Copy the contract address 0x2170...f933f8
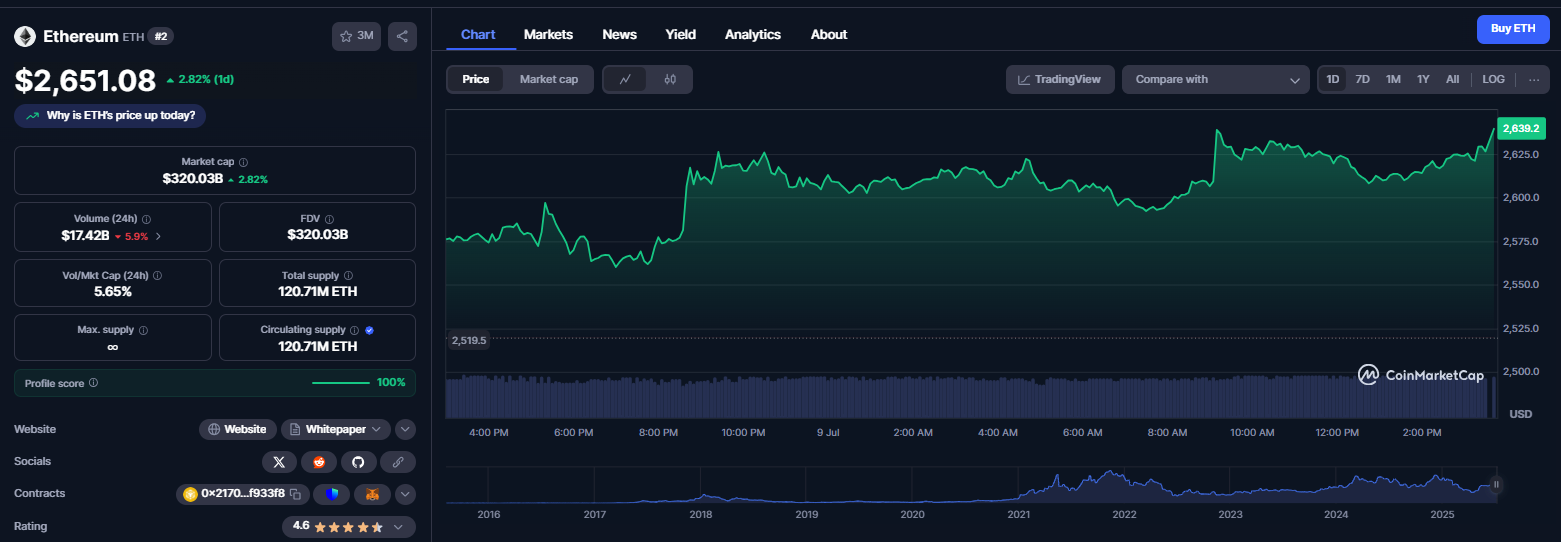Image resolution: width=1561 pixels, height=542 pixels. pyautogui.click(x=295, y=494)
